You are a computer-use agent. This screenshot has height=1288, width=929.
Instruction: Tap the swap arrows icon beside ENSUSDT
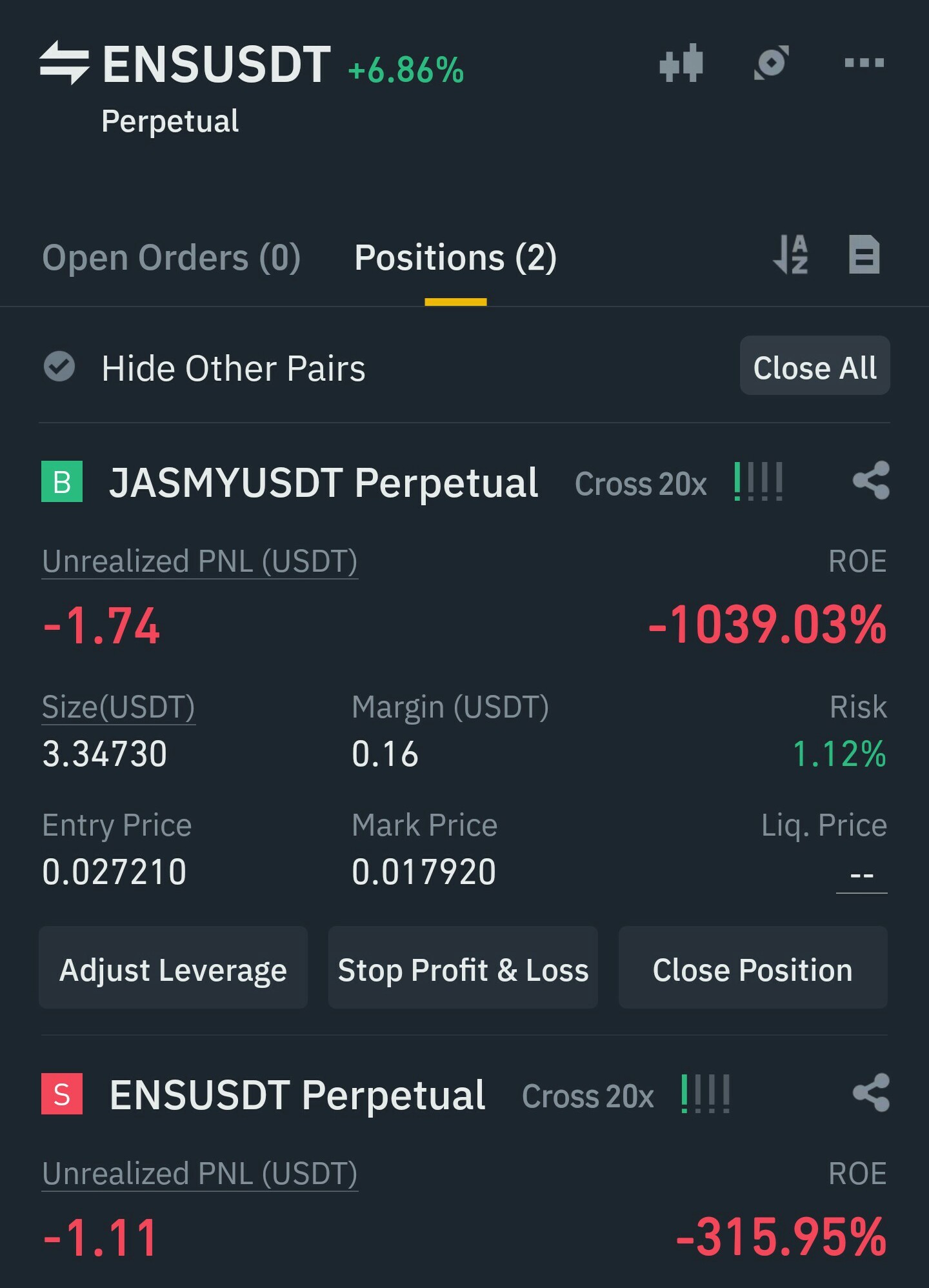(64, 63)
